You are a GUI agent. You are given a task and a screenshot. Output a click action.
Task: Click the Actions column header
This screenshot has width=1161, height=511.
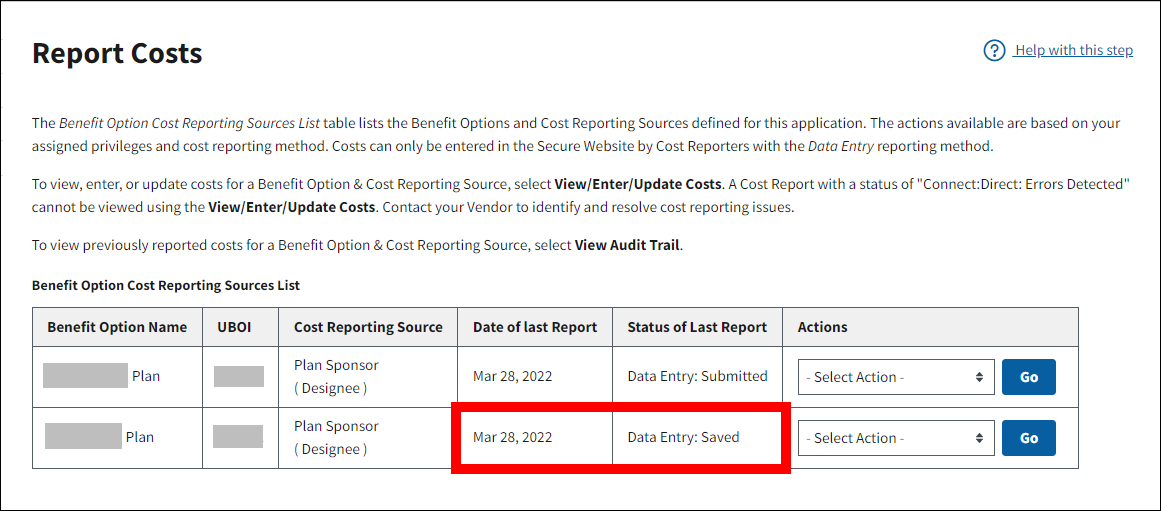[x=822, y=327]
